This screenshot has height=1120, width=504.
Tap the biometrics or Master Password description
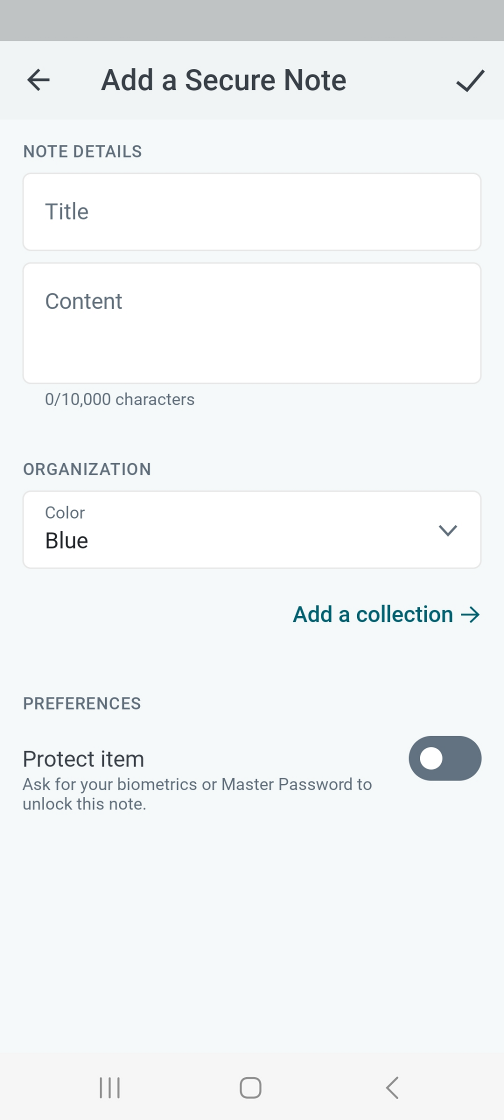pos(197,794)
